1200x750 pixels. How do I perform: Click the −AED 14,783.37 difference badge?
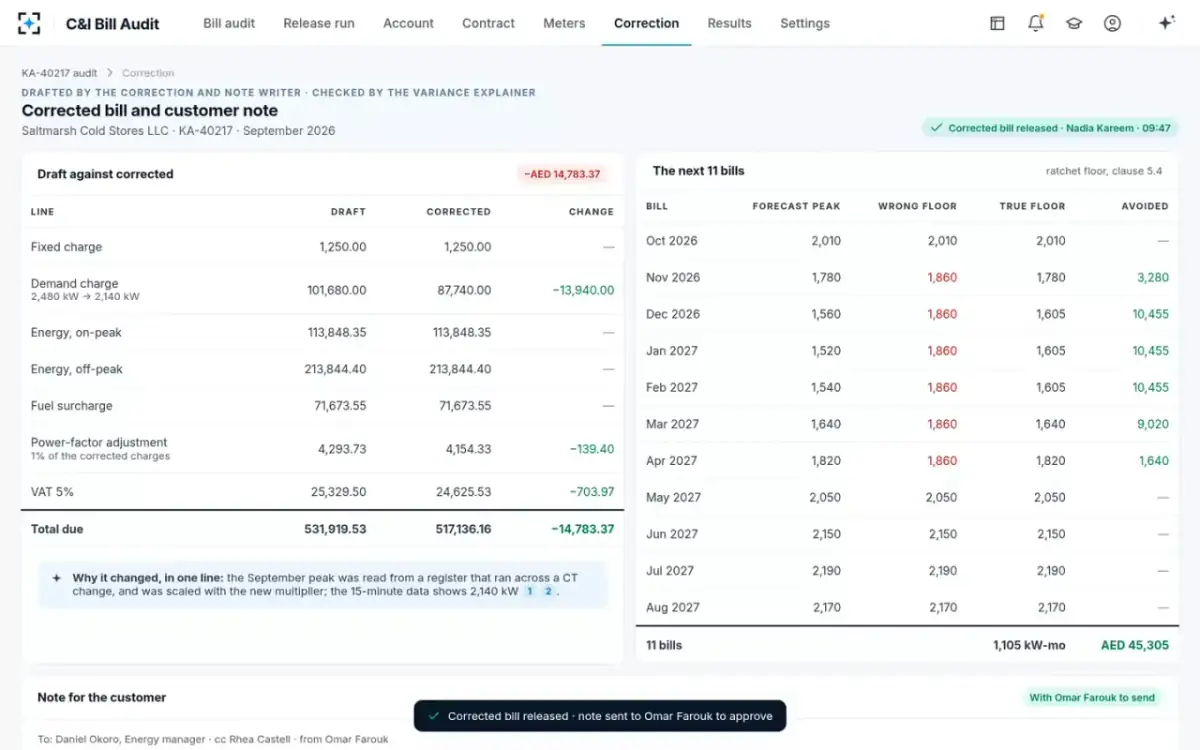[x=563, y=174]
